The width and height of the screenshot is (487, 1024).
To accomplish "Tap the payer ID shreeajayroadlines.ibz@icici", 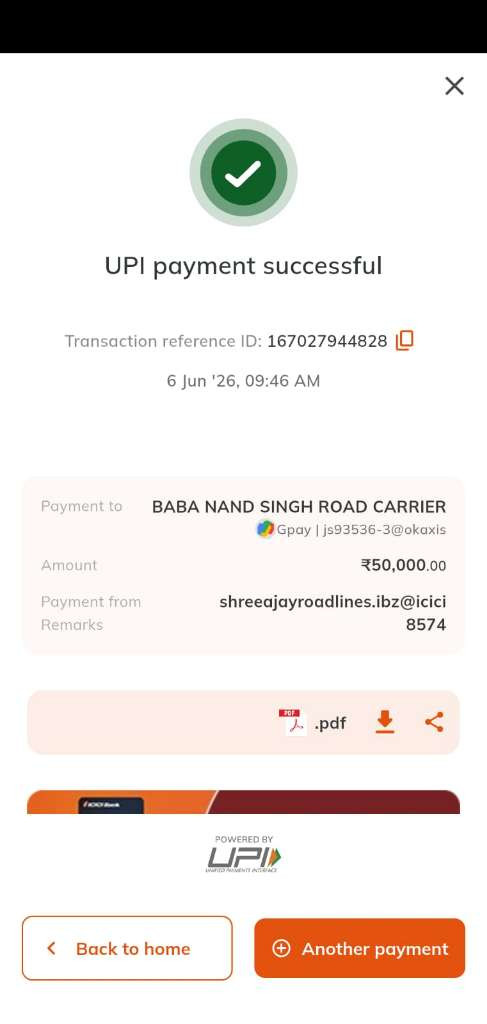I will click(333, 602).
